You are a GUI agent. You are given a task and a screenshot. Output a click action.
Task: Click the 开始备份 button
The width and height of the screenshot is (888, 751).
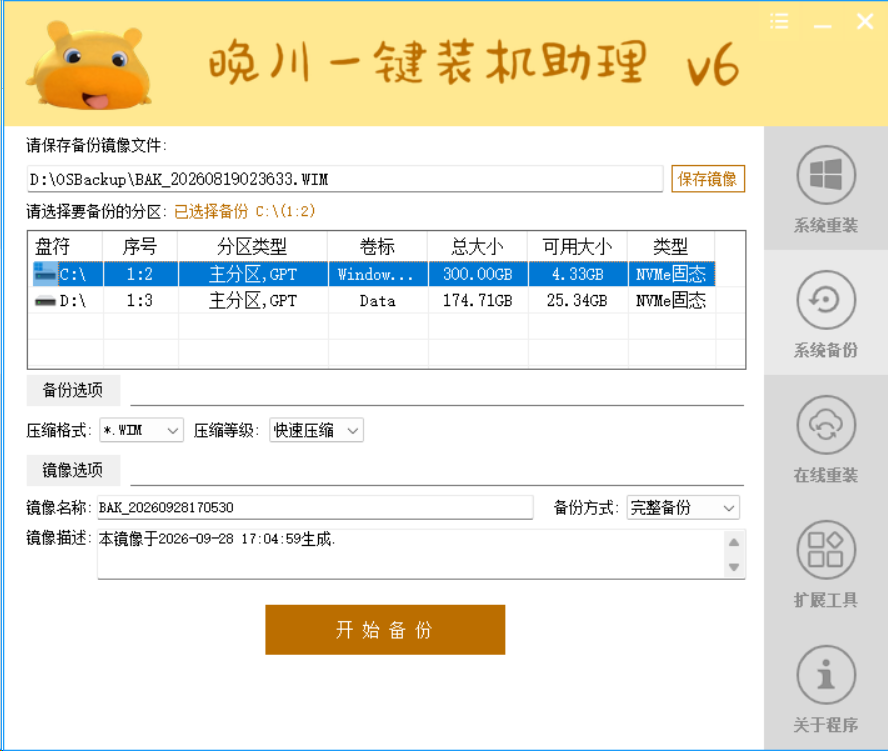point(385,630)
